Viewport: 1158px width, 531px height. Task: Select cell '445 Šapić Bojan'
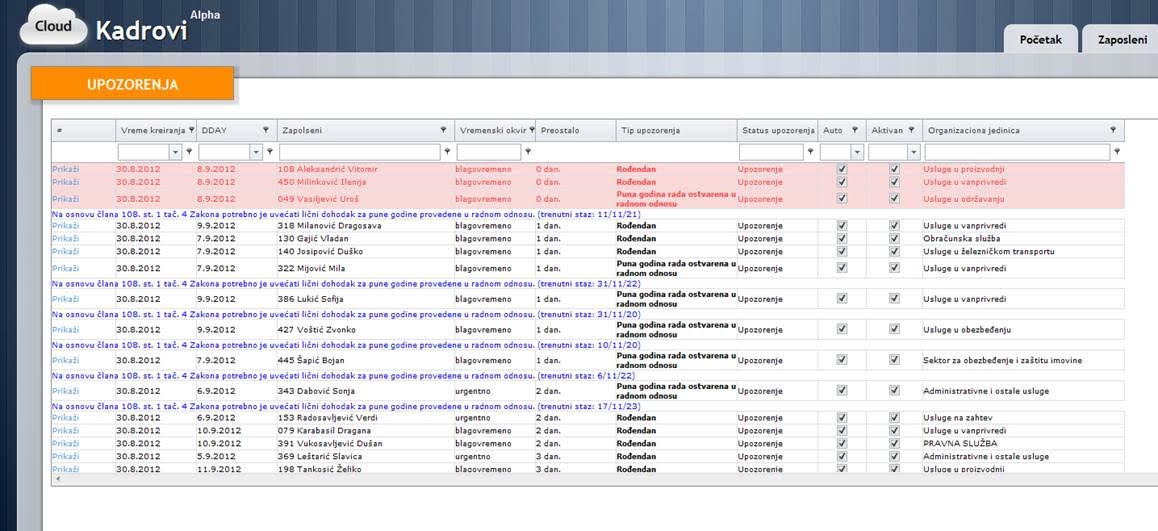[366, 360]
